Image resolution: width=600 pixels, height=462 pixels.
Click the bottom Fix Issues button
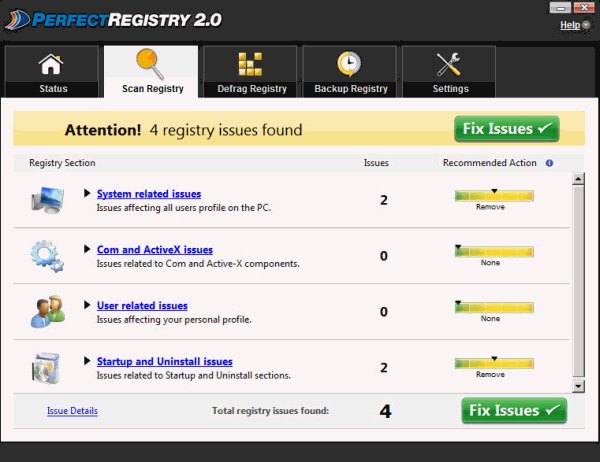[x=514, y=411]
